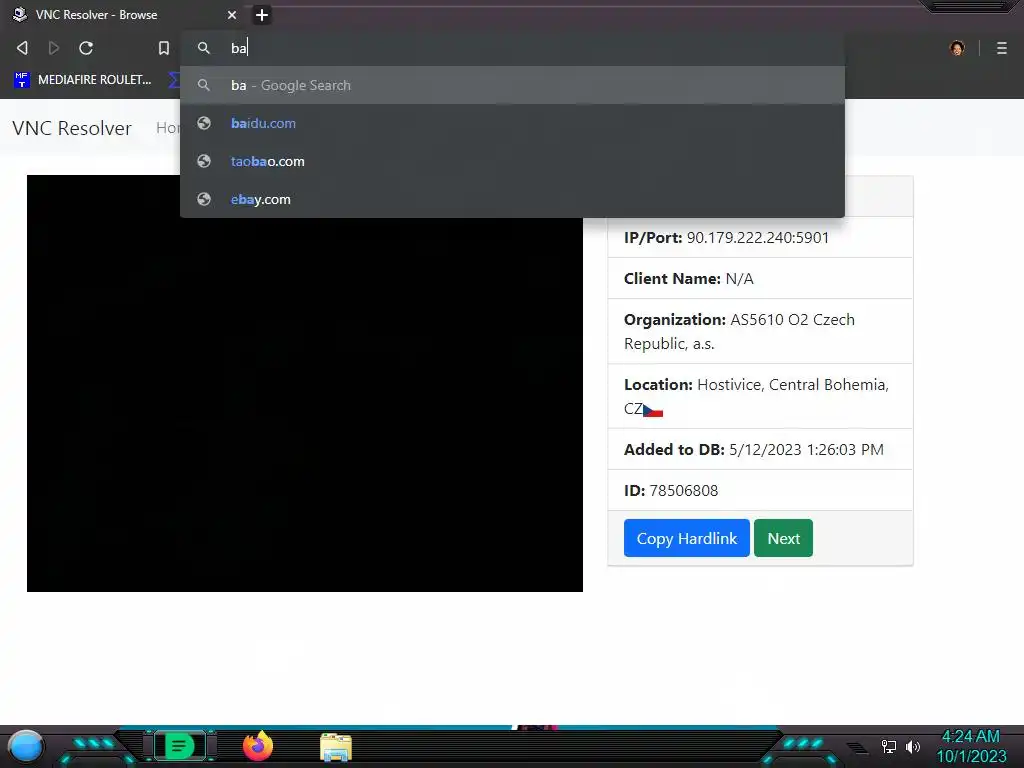
Task: Click the IP/Port value 90.179.222.240:5901
Action: coord(758,237)
